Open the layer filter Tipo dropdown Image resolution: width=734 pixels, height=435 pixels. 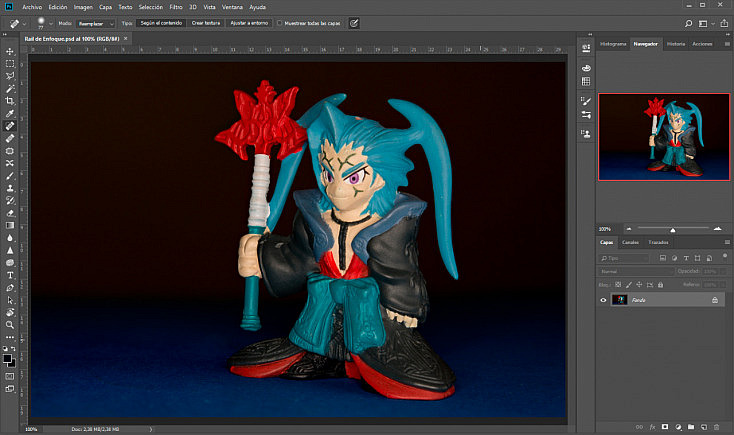tap(624, 258)
